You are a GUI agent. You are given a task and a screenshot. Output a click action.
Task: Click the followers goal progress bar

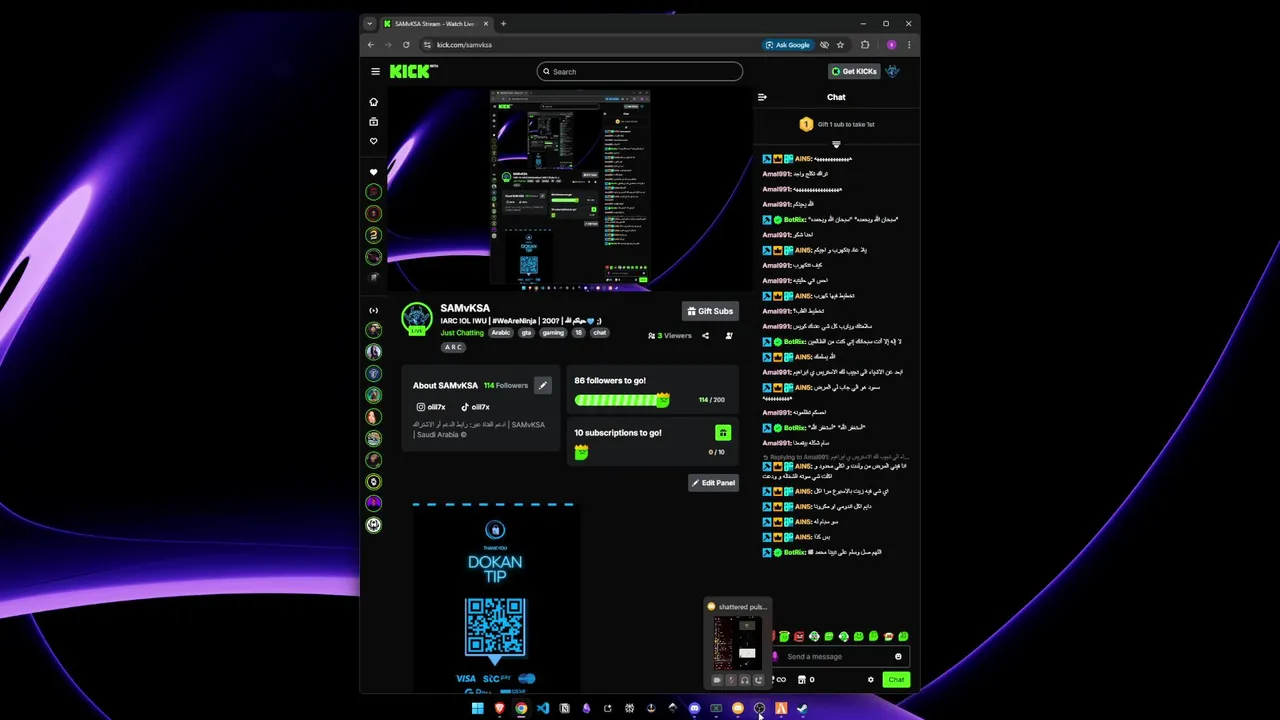tap(622, 400)
